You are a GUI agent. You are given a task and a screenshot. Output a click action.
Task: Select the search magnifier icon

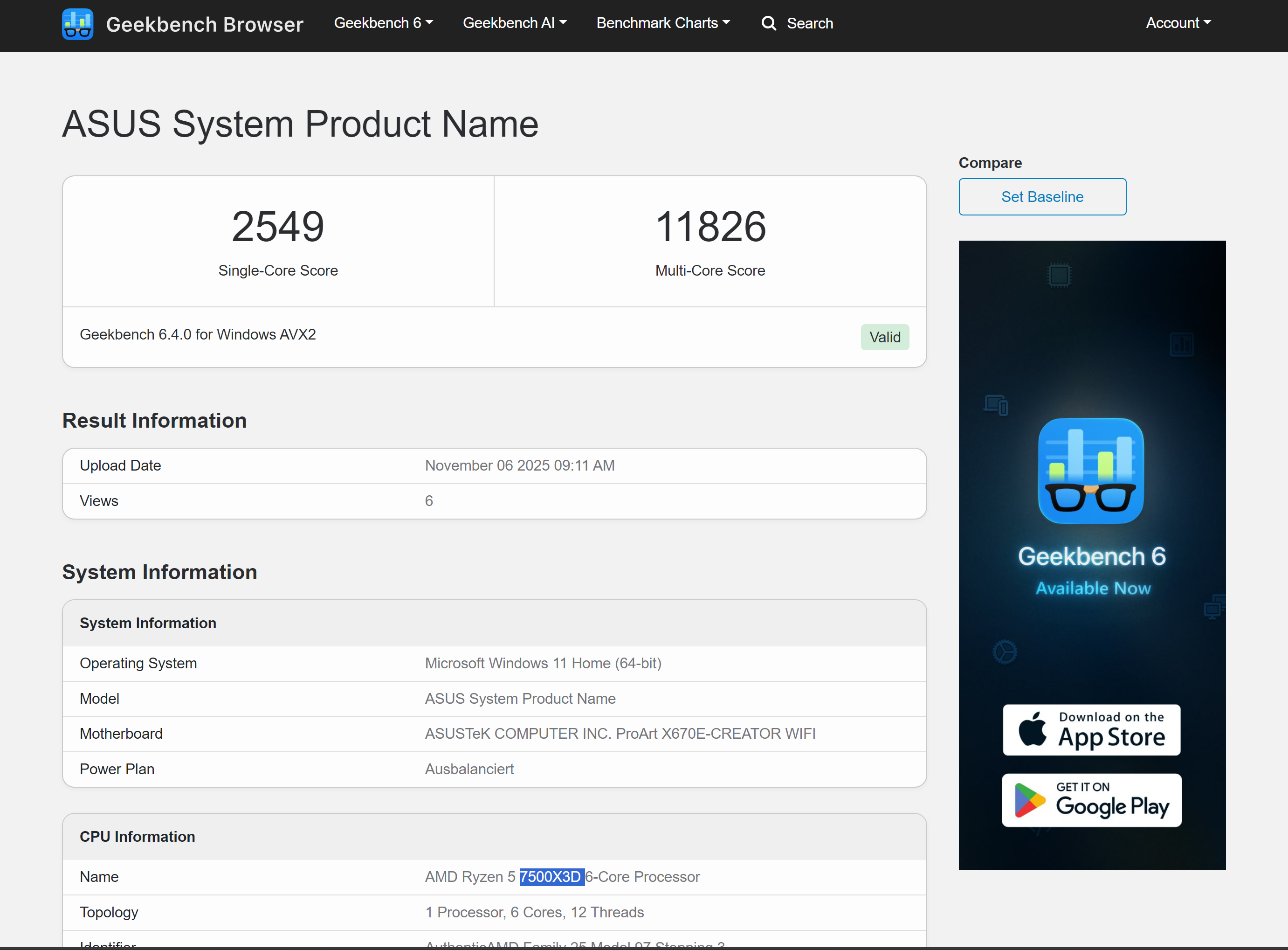(x=768, y=23)
